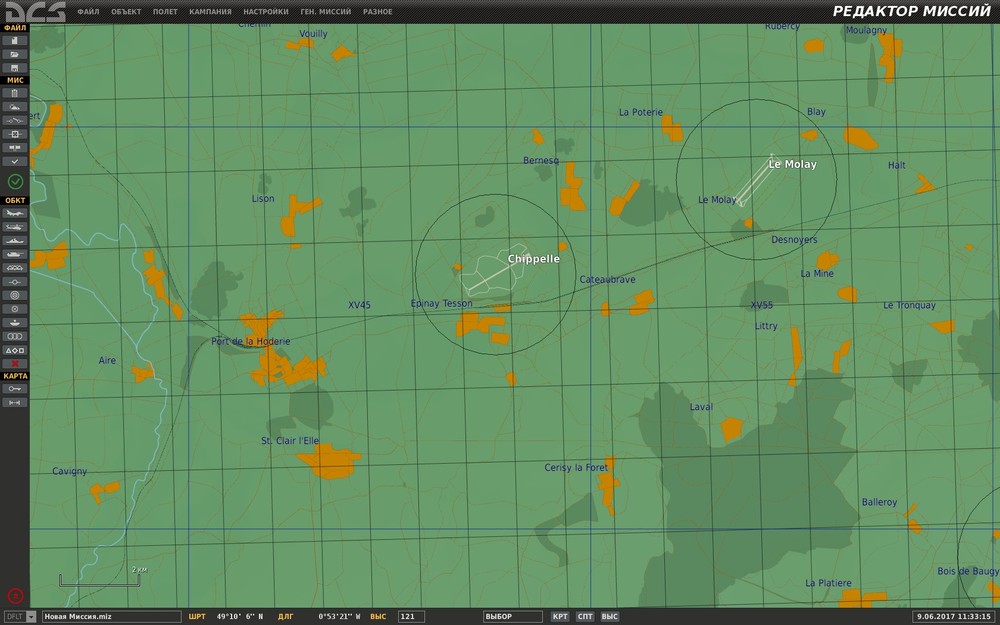
Task: Click the save mission disk icon
Action: pyautogui.click(x=15, y=68)
